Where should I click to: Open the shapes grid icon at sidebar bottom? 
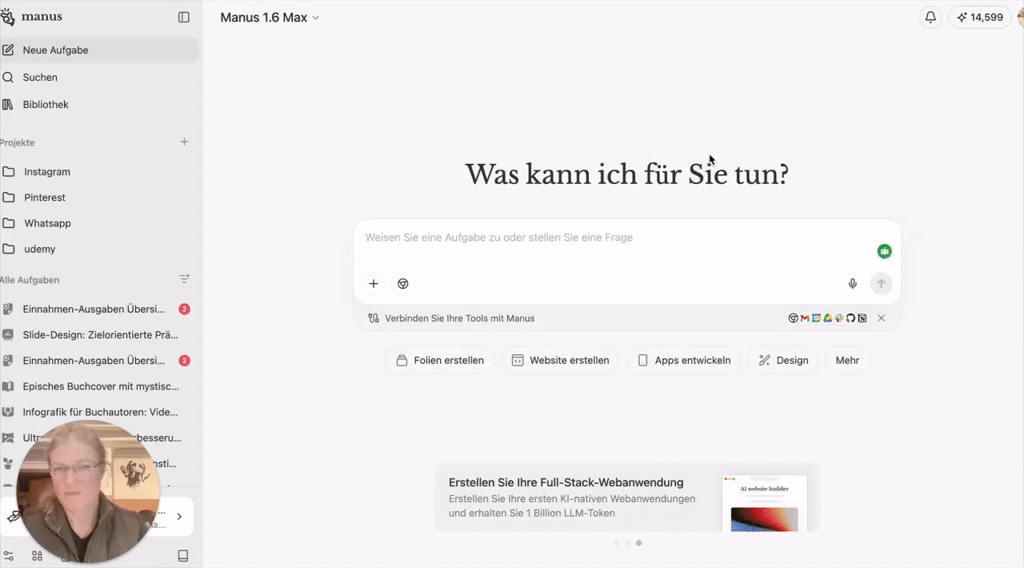37,556
